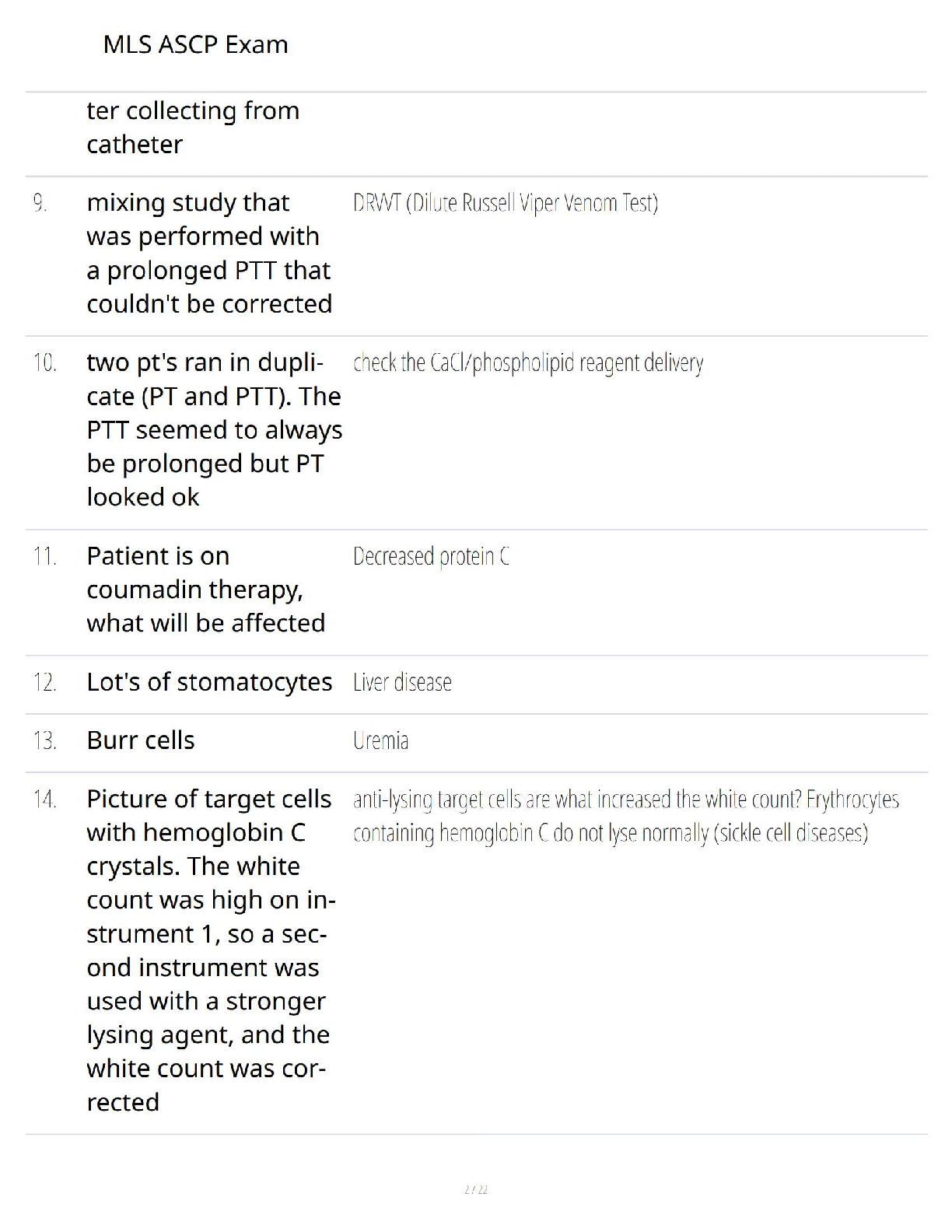Image resolution: width=952 pixels, height=1232 pixels.
Task: Click the anti-lysing target cells answer text
Action: tap(625, 816)
